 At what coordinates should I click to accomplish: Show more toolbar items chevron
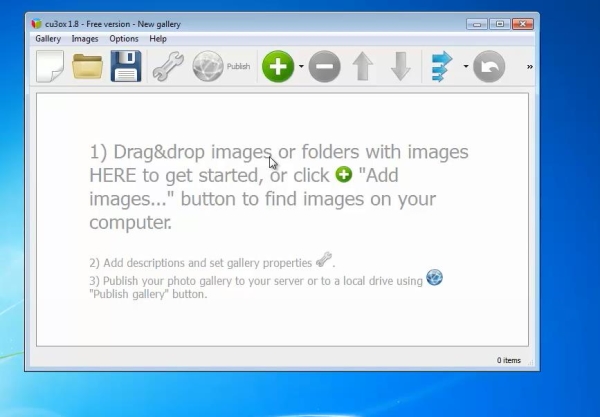530,67
